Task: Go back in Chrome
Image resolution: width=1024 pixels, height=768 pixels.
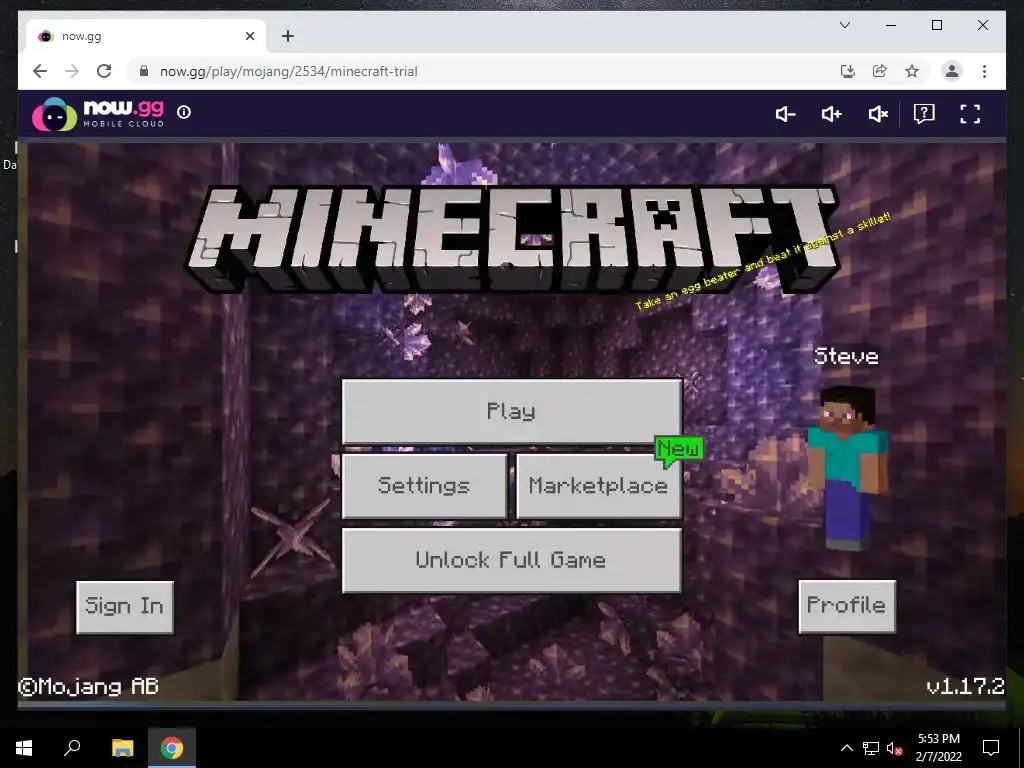Action: click(x=40, y=71)
